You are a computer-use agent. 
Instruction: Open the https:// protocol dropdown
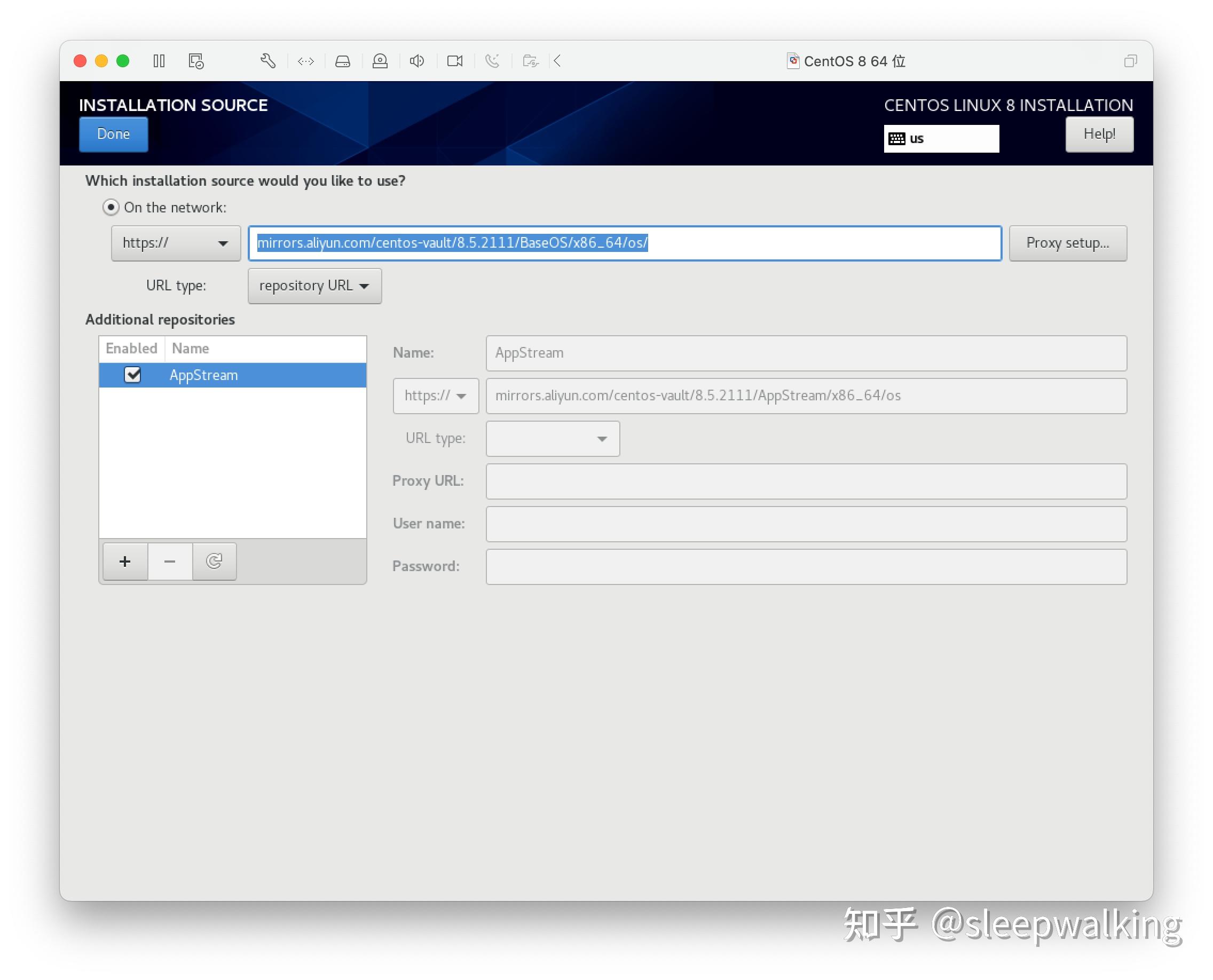[176, 243]
